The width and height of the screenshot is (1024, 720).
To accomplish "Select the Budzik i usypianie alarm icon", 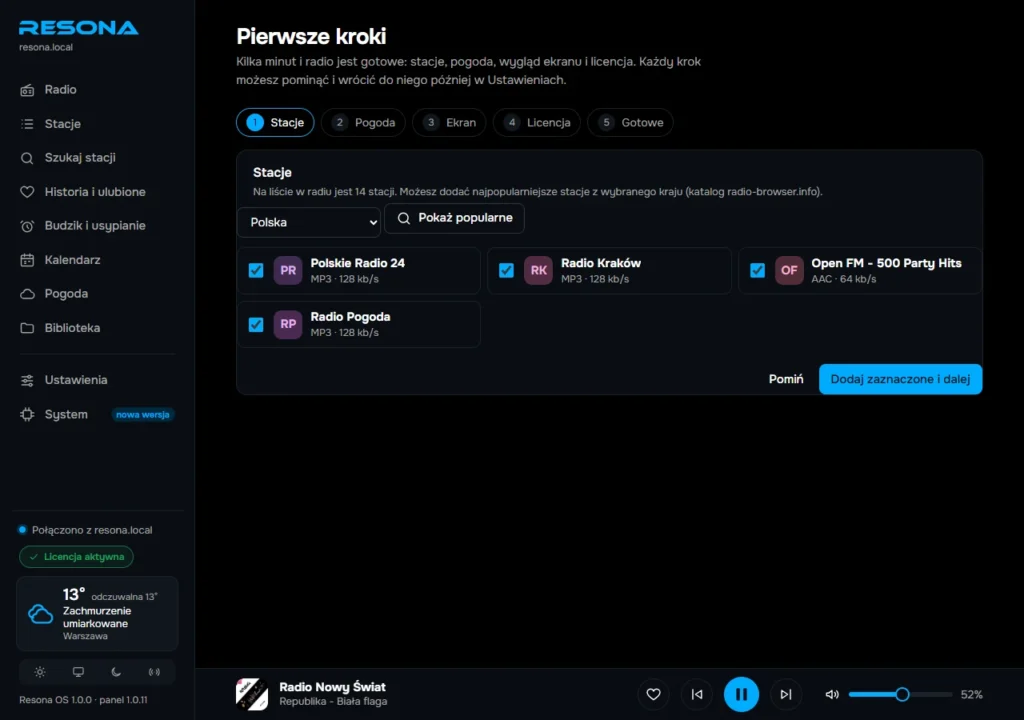I will [27, 226].
